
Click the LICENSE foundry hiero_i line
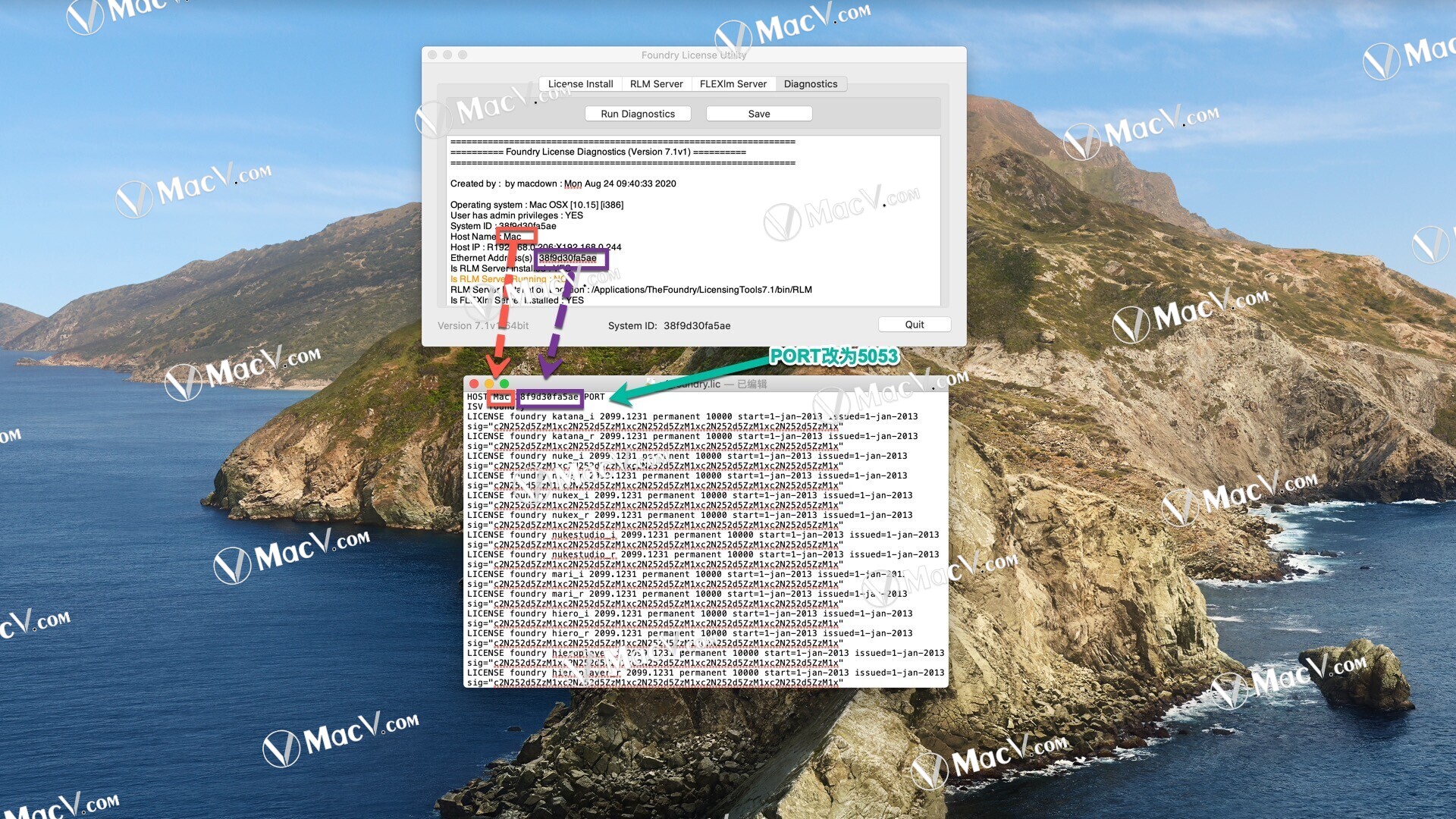690,613
